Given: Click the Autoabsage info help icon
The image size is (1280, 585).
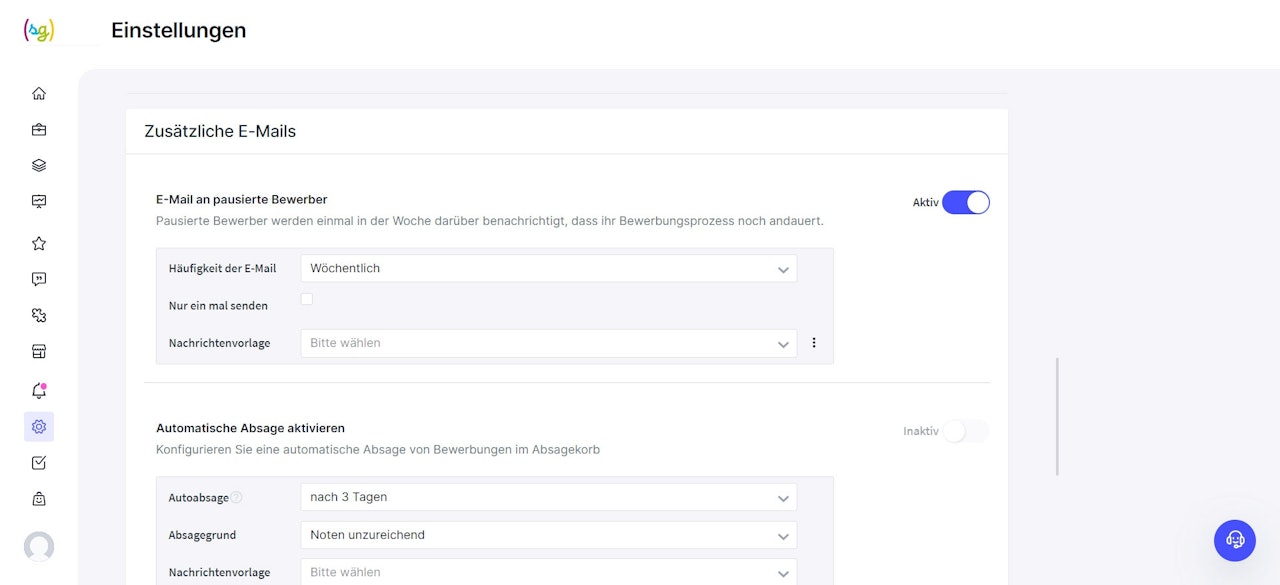Looking at the screenshot, I should [x=237, y=497].
